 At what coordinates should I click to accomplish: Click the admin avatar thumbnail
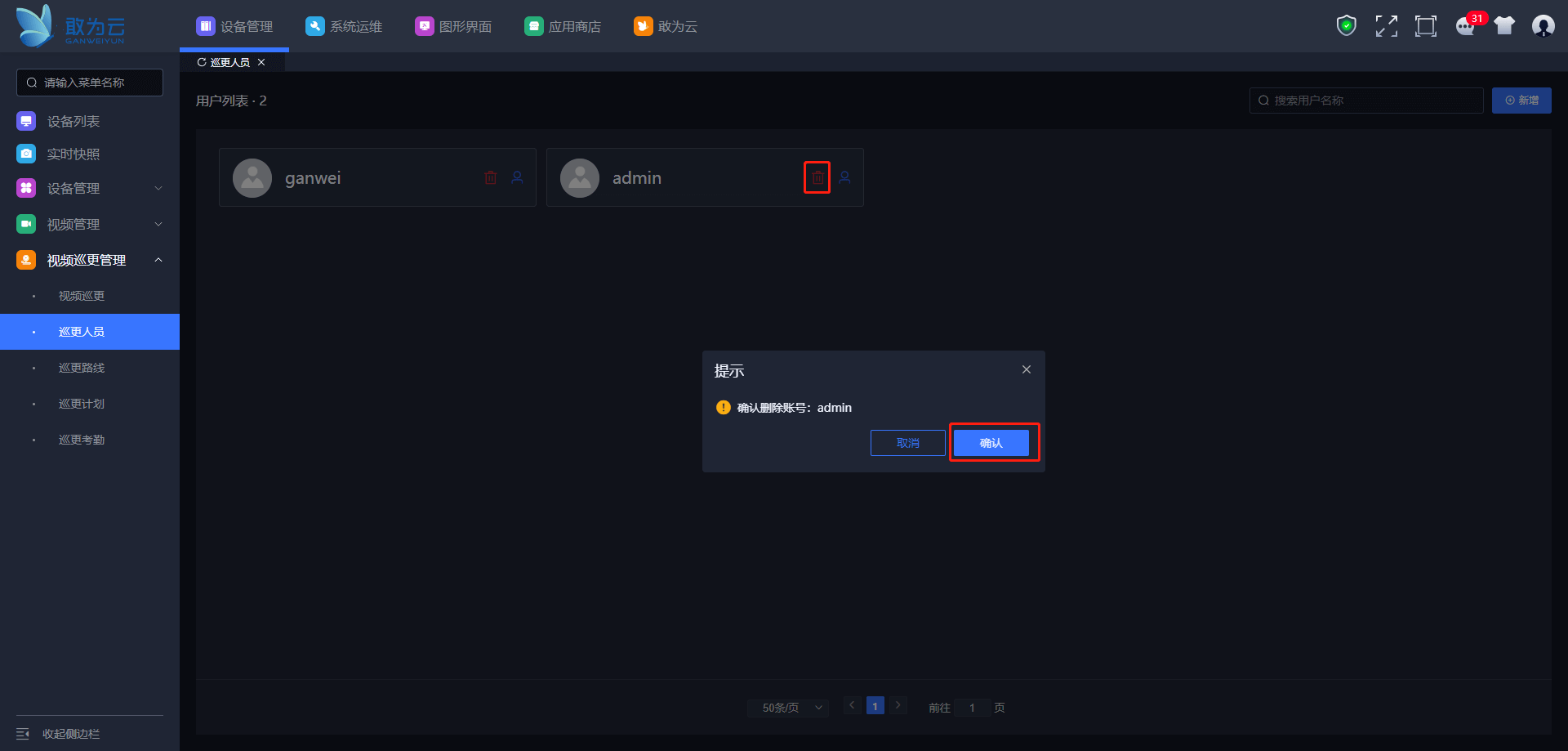(580, 177)
